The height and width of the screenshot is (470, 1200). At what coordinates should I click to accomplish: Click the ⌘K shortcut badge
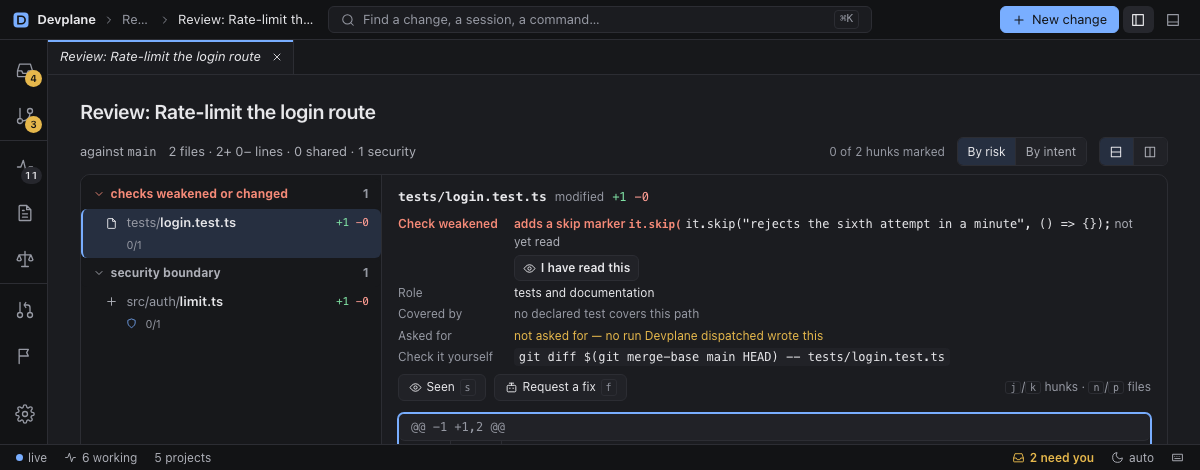click(x=846, y=19)
